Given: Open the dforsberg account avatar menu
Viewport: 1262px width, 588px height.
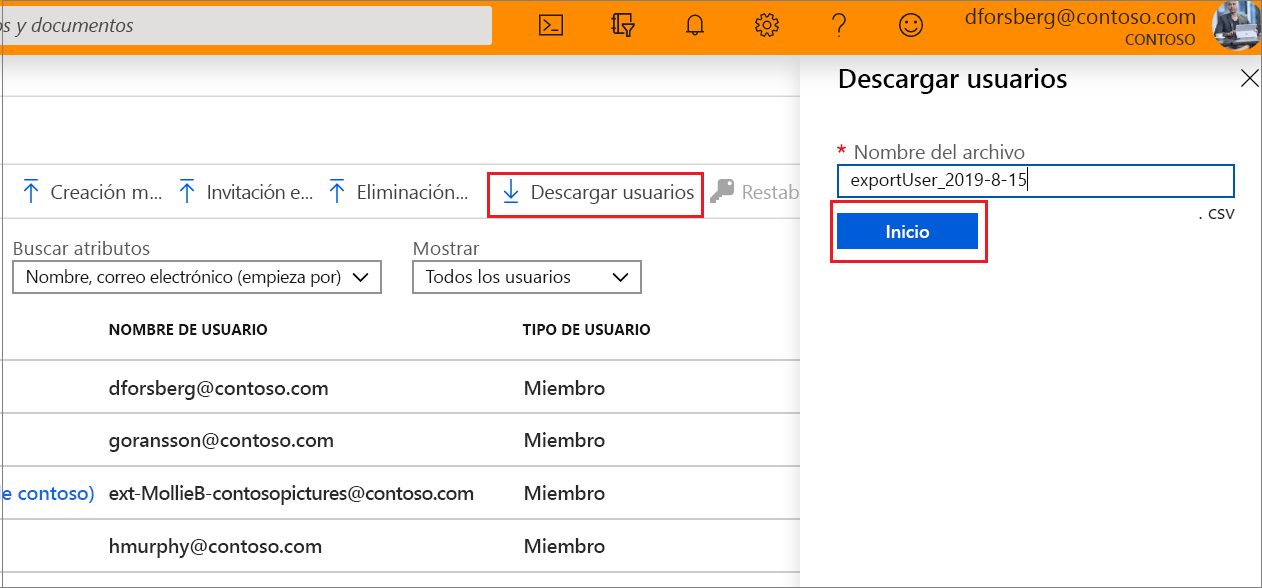Looking at the screenshot, I should coord(1237,25).
